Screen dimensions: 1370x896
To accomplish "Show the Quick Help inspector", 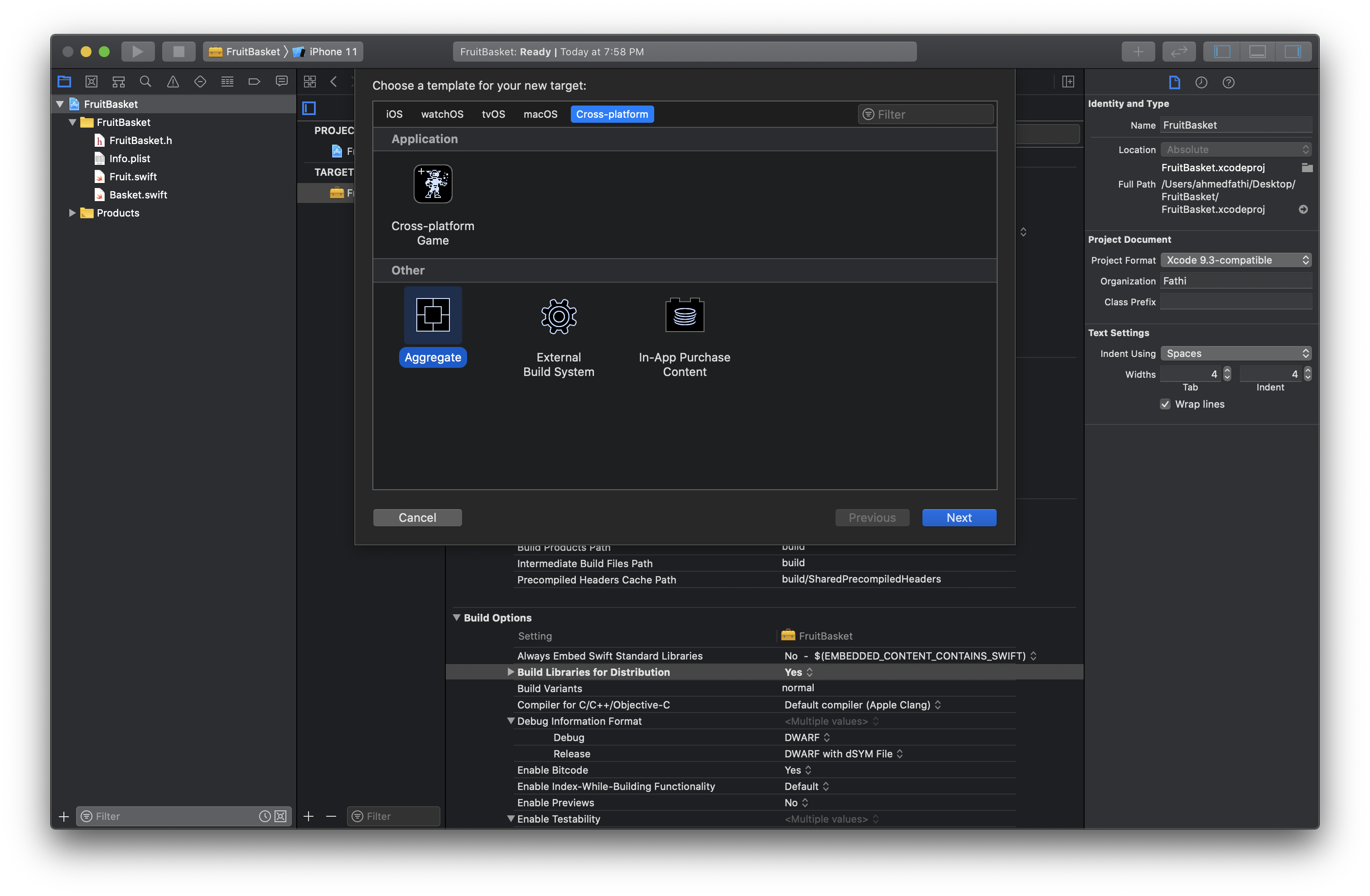I will tap(1228, 82).
